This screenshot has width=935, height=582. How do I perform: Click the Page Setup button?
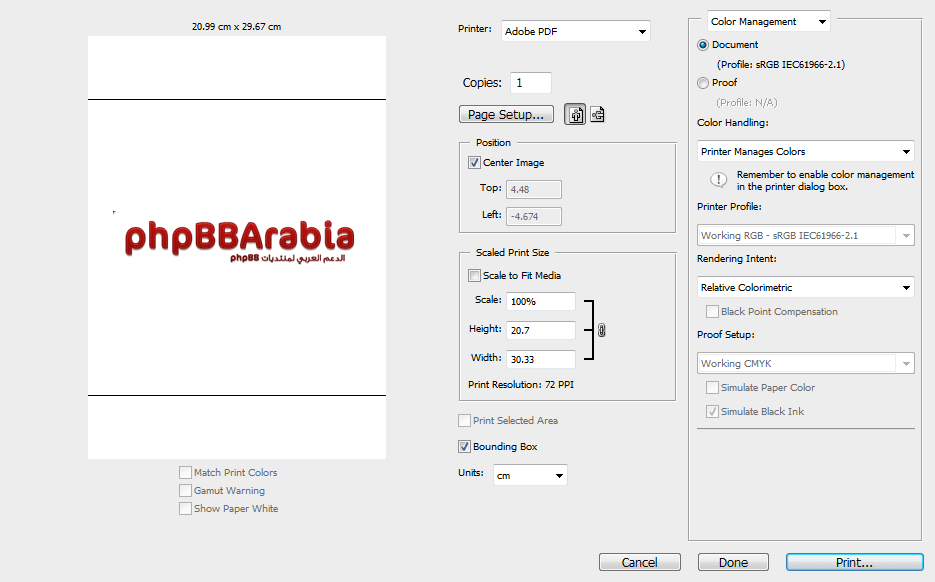506,114
